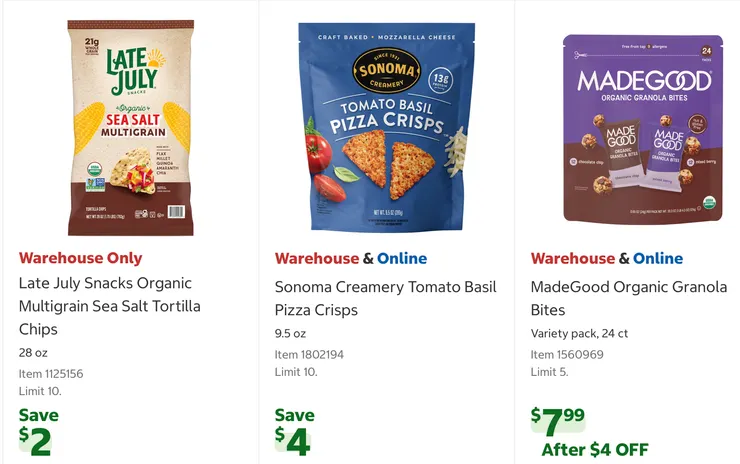Click the $7.99 price
This screenshot has width=740, height=464.
pyautogui.click(x=558, y=420)
